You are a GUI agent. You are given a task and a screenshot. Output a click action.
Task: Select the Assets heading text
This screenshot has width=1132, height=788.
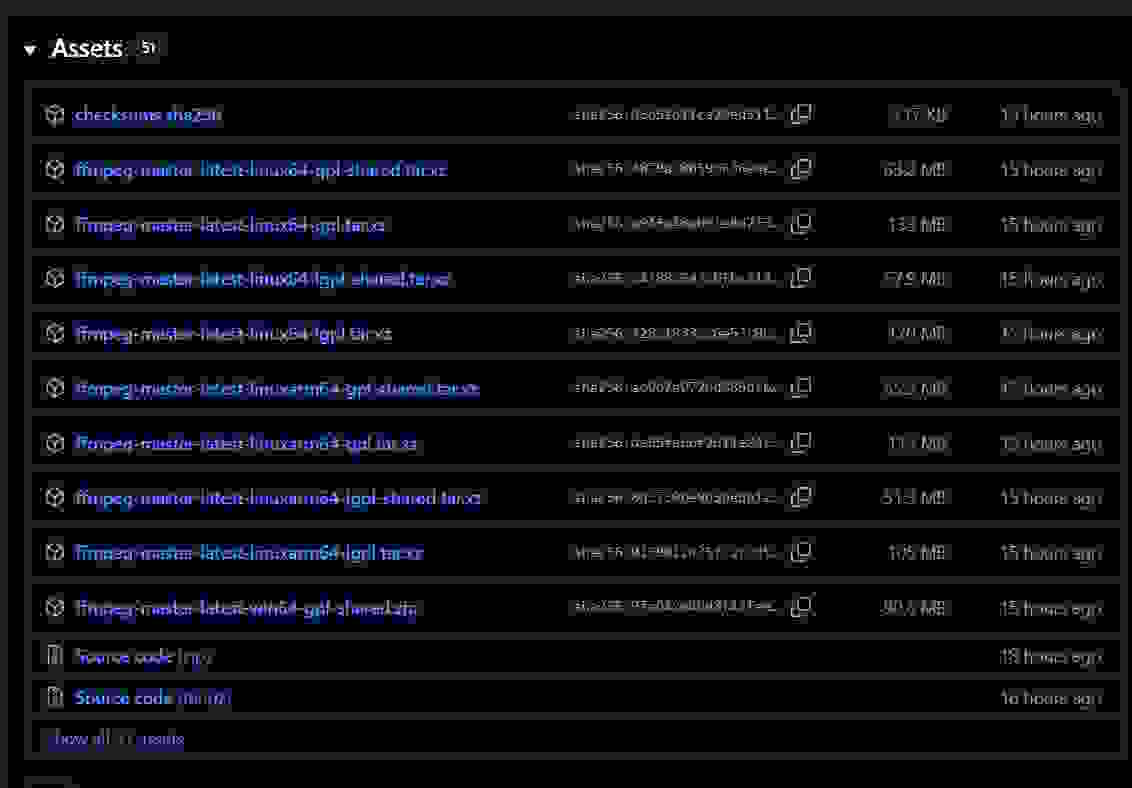click(87, 49)
